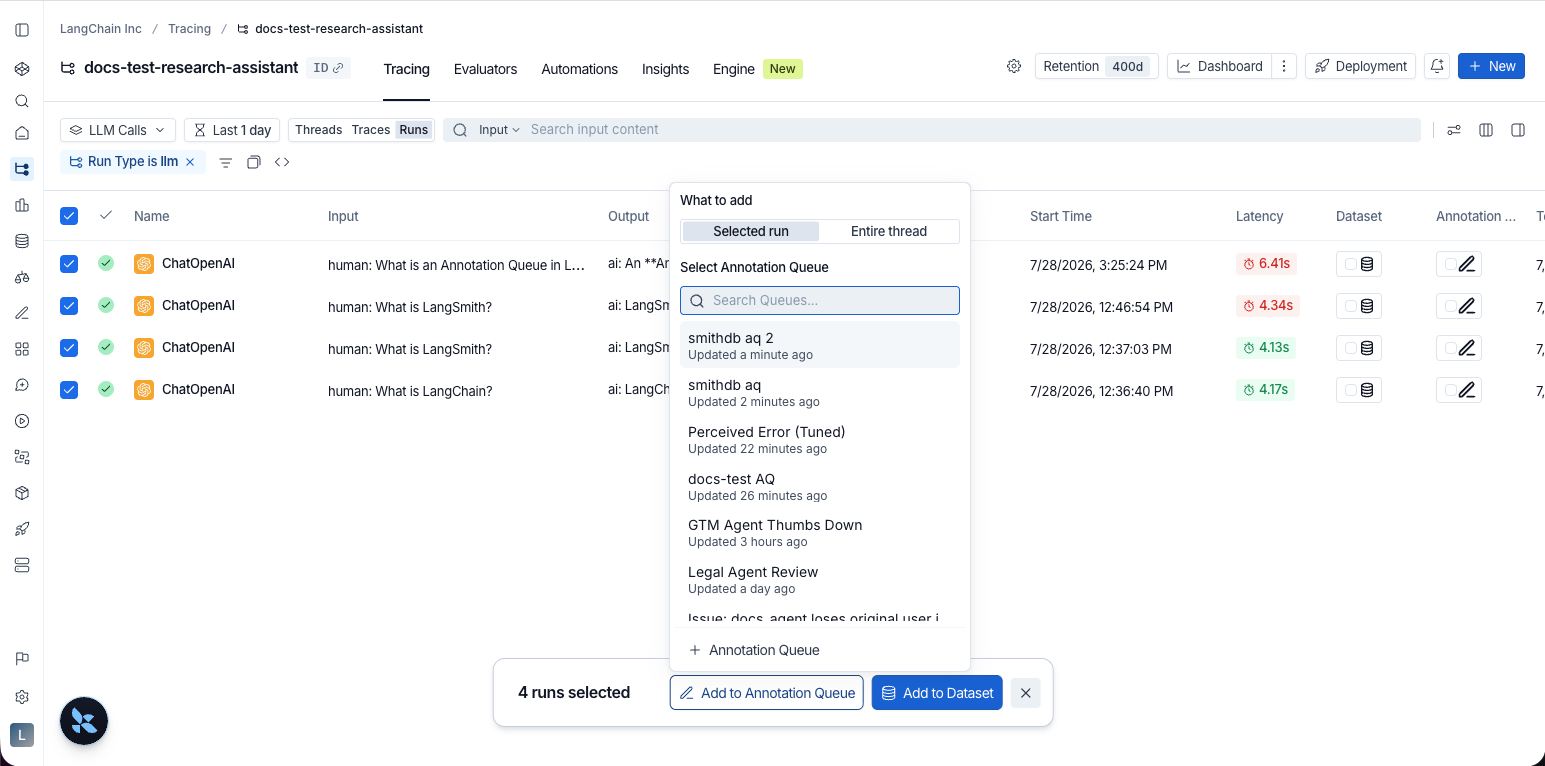Remove the 'Run Type is llm' filter chip
The image size is (1545, 766).
click(190, 162)
